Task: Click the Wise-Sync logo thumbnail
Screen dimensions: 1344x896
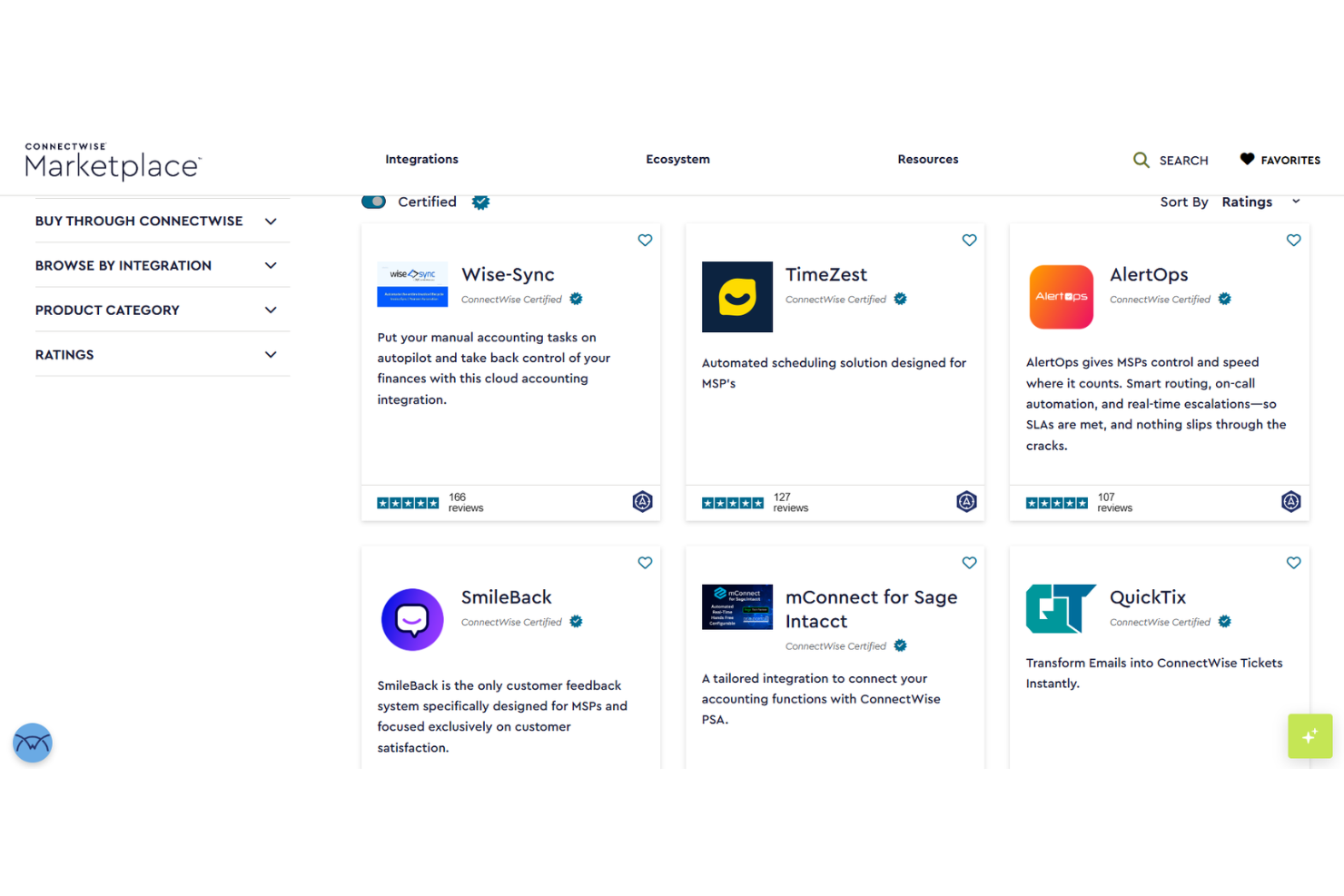Action: [412, 283]
